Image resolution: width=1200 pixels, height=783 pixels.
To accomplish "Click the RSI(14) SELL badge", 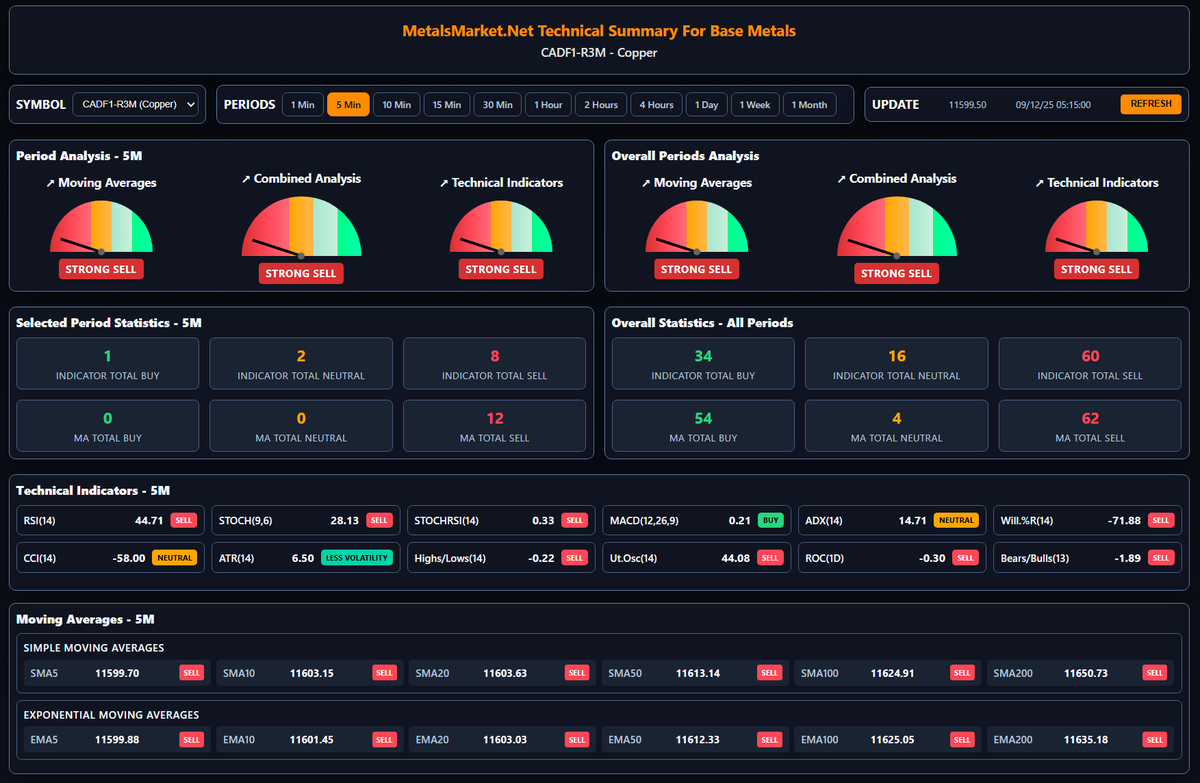I will (183, 520).
